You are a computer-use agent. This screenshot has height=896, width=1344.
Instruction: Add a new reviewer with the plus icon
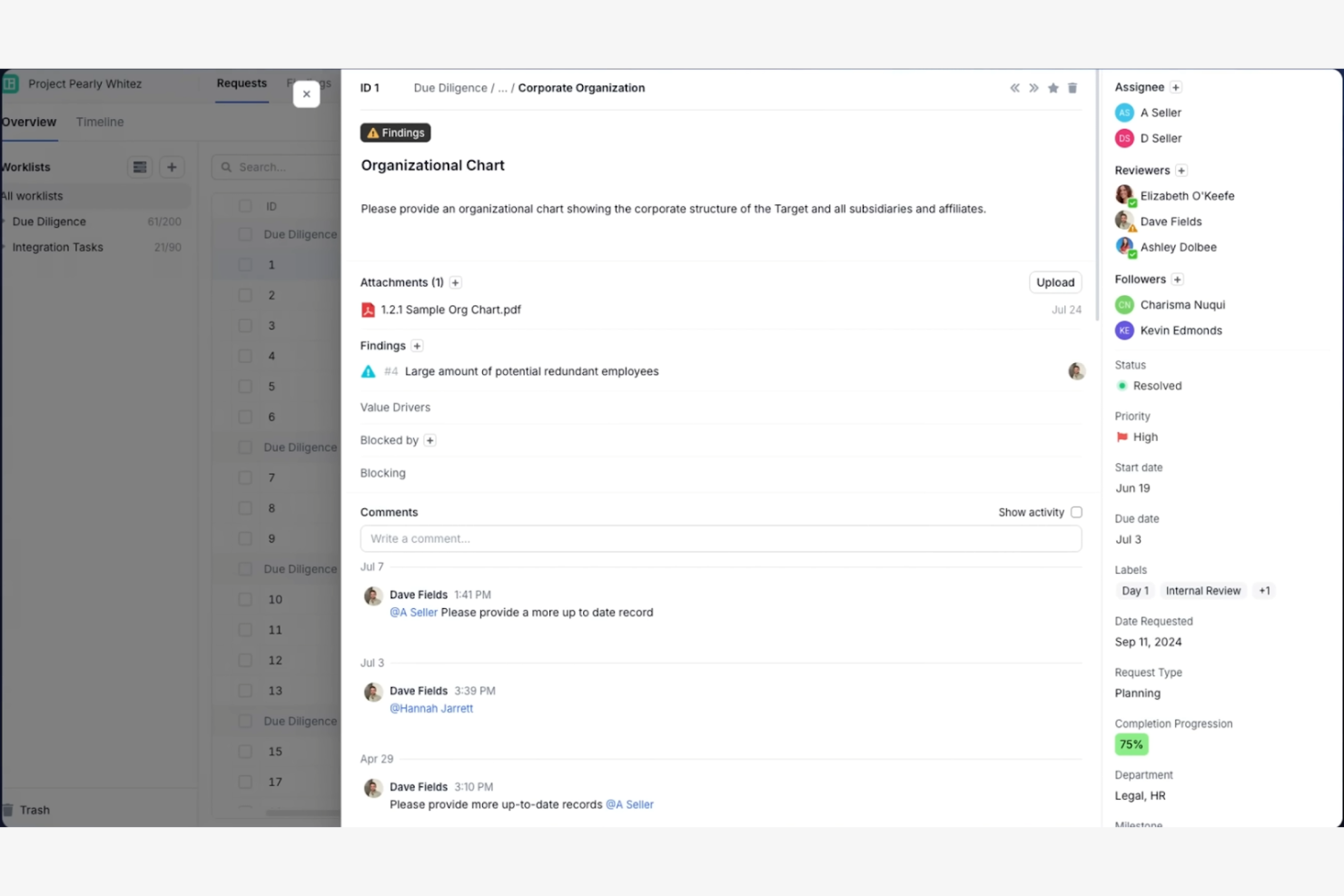pyautogui.click(x=1181, y=171)
